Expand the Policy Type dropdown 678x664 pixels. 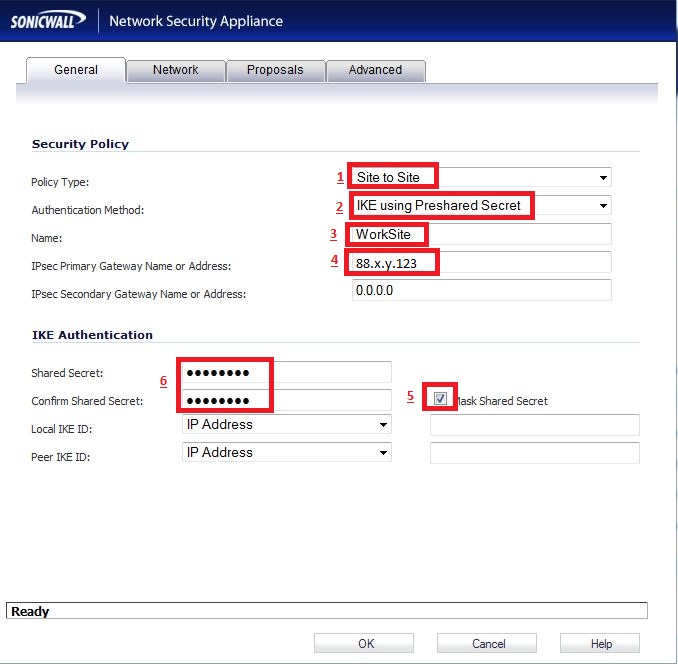[x=480, y=178]
